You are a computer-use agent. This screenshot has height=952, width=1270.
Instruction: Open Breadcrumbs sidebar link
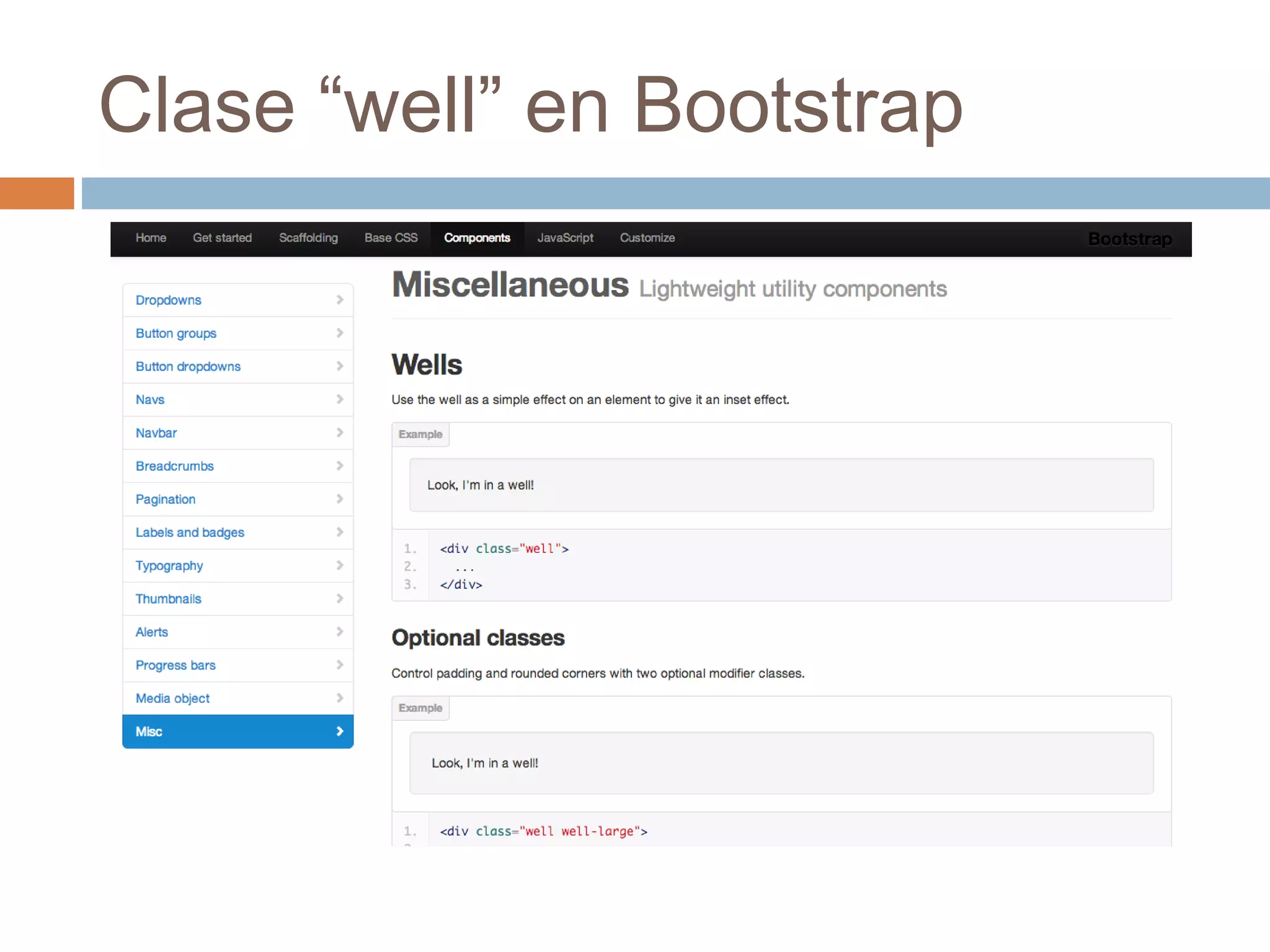click(x=238, y=466)
